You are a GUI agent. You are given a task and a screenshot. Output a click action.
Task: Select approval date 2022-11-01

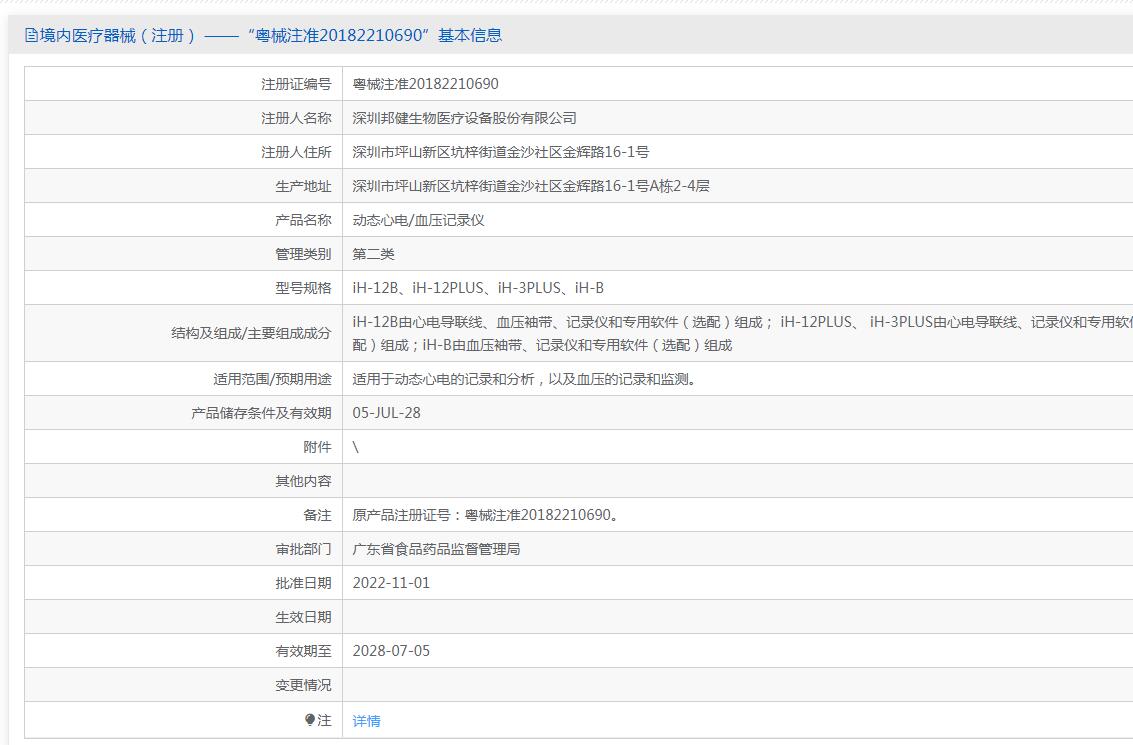coord(391,582)
